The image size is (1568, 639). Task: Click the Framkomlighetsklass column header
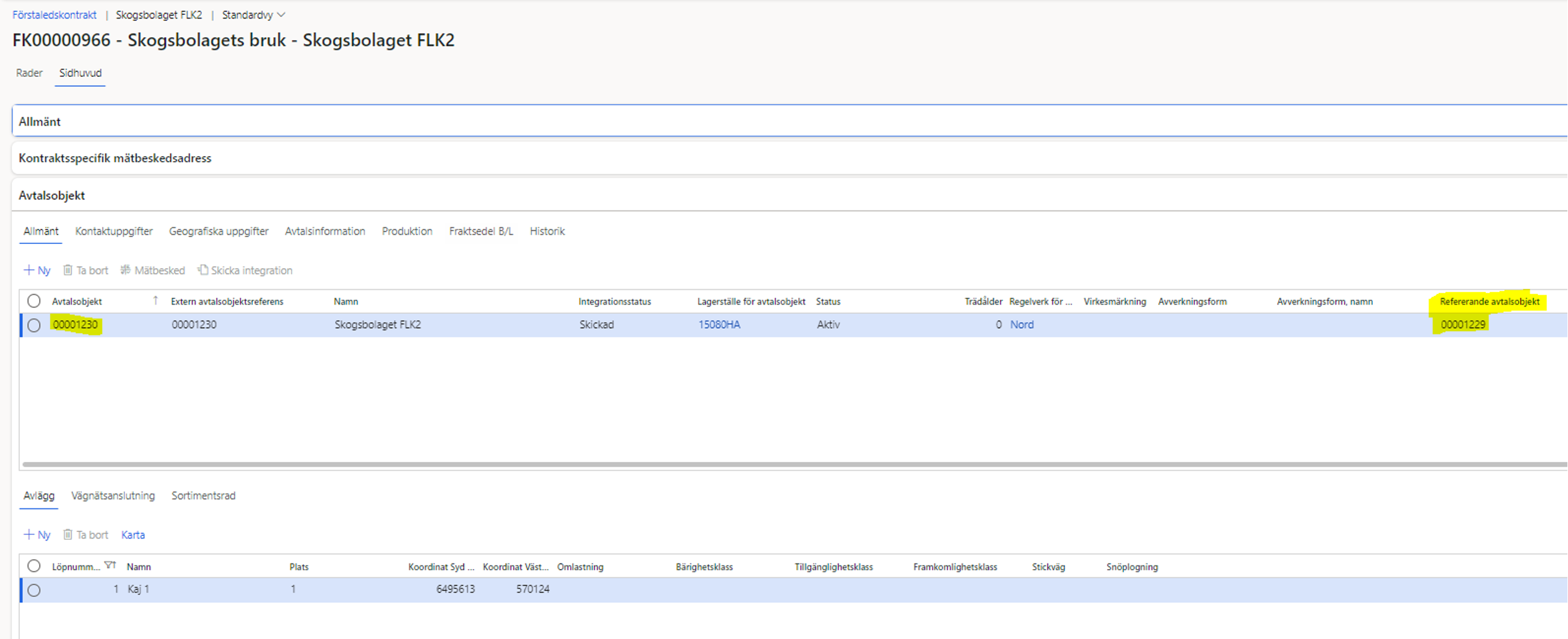pyautogui.click(x=955, y=567)
